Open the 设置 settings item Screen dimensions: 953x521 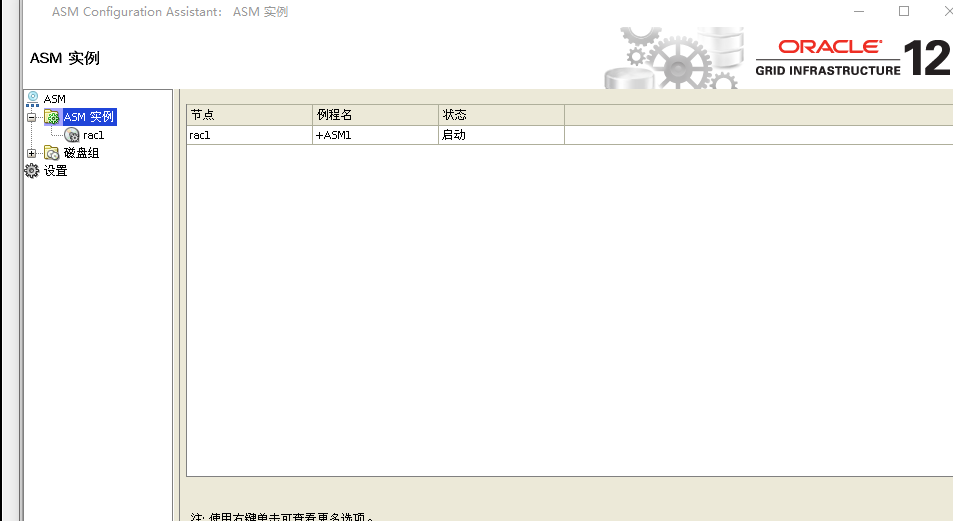point(55,171)
